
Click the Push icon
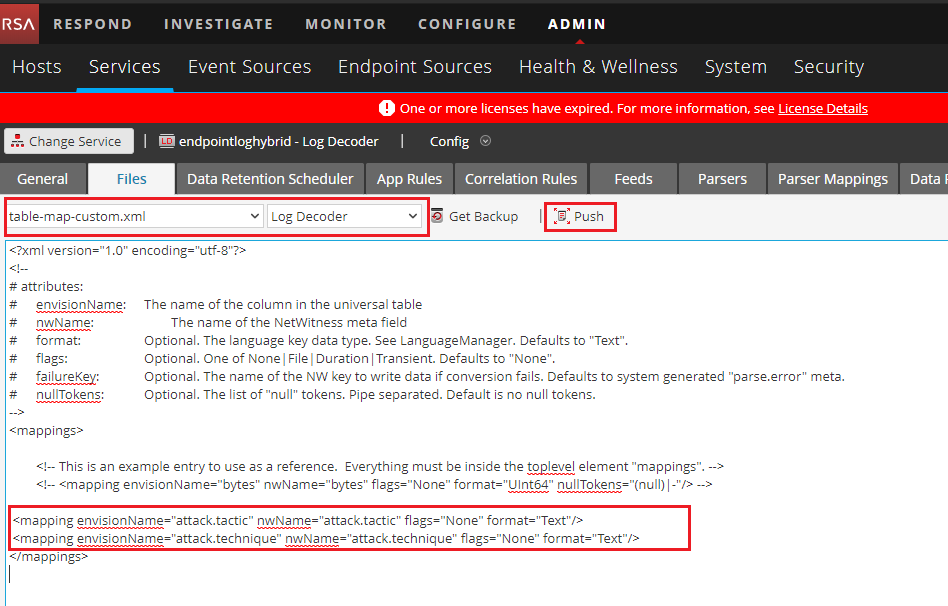[x=561, y=216]
